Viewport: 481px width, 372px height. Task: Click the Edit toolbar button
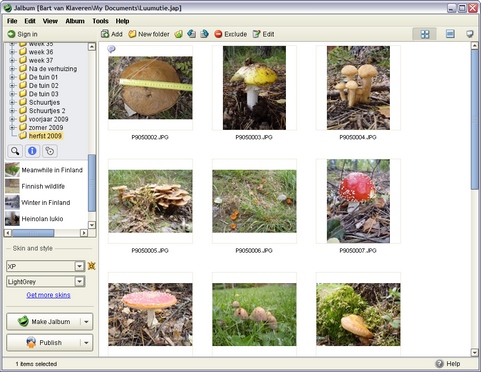263,34
